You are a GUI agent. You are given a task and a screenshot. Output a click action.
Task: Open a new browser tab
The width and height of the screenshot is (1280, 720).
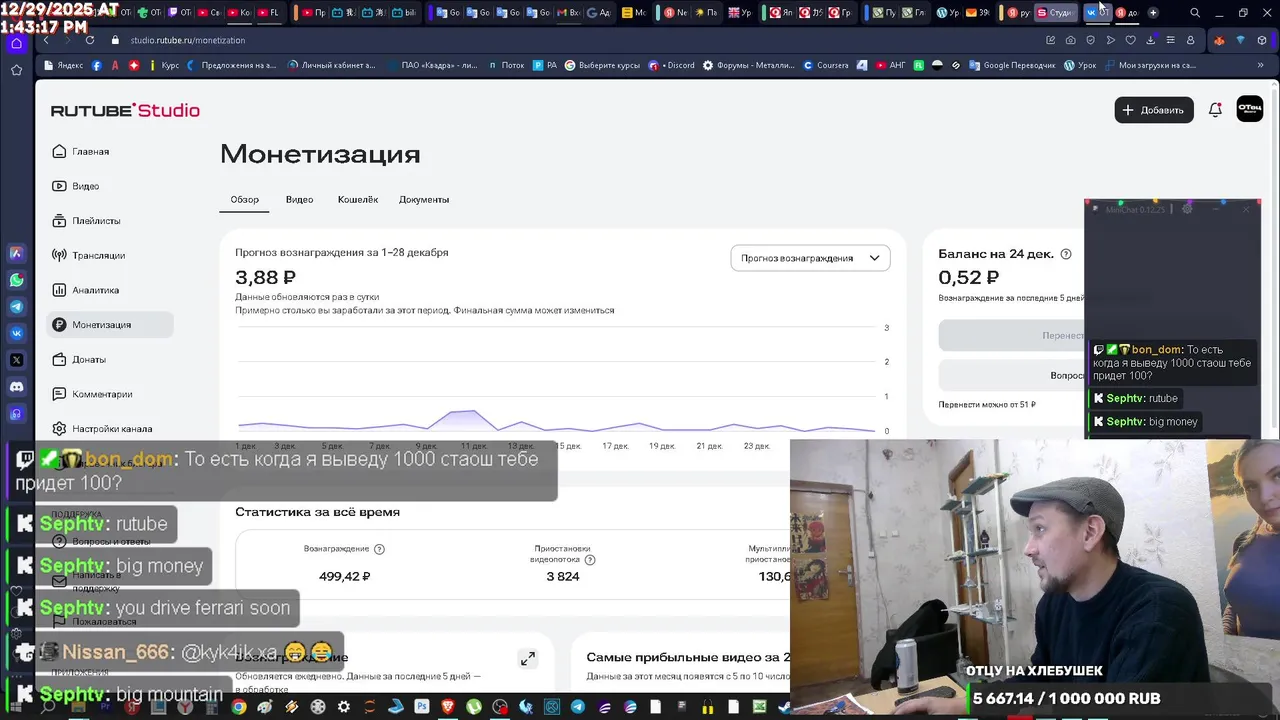1153,13
